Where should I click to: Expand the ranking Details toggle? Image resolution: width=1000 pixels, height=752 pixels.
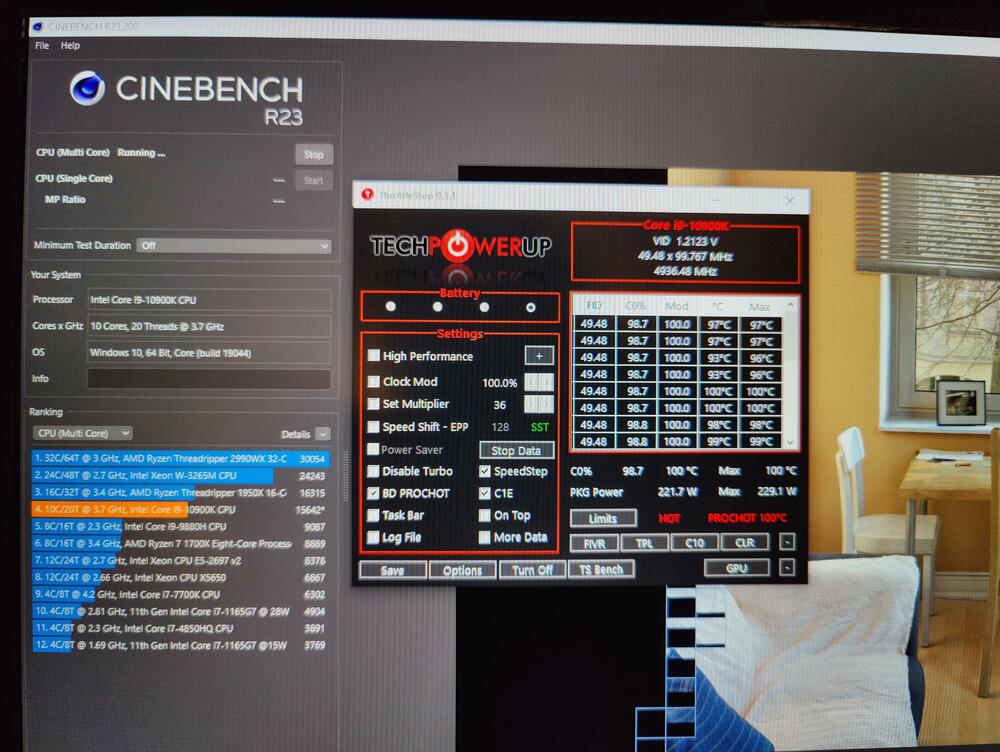322,434
